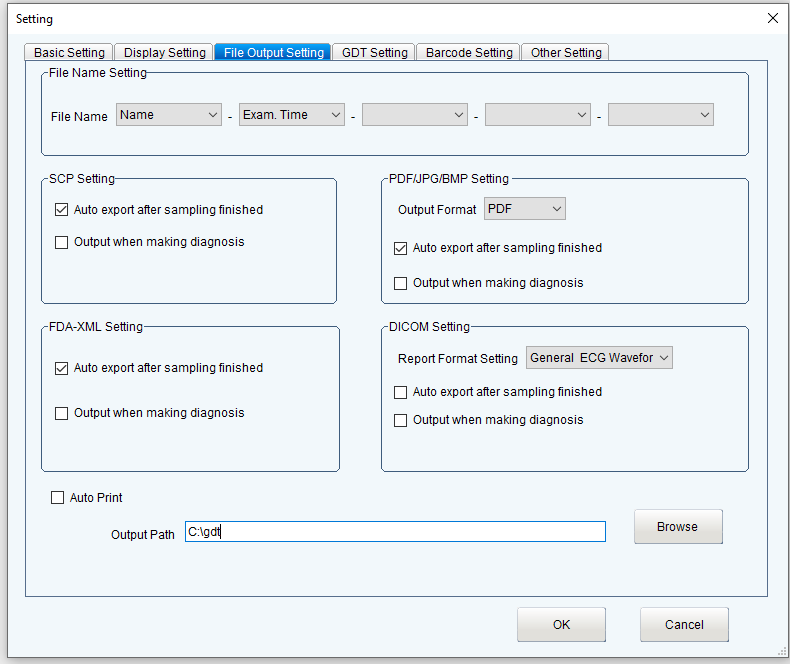Discard changes with the Cancel button
790x664 pixels.
(x=684, y=624)
